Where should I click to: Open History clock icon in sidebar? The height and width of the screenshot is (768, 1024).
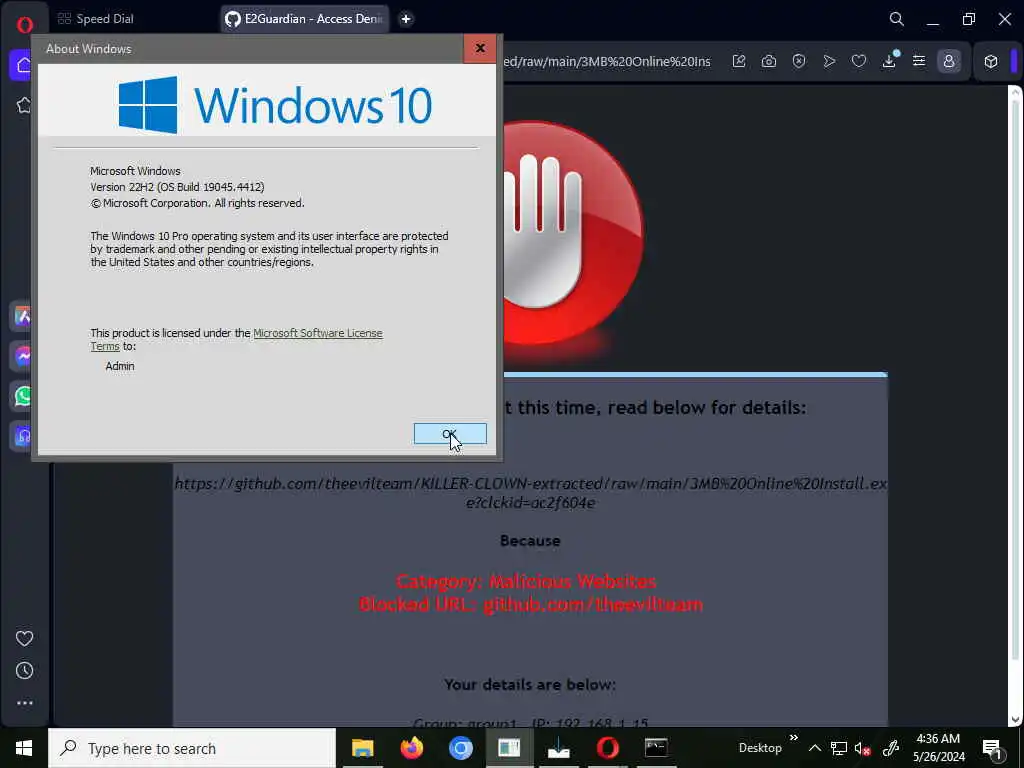[x=24, y=671]
